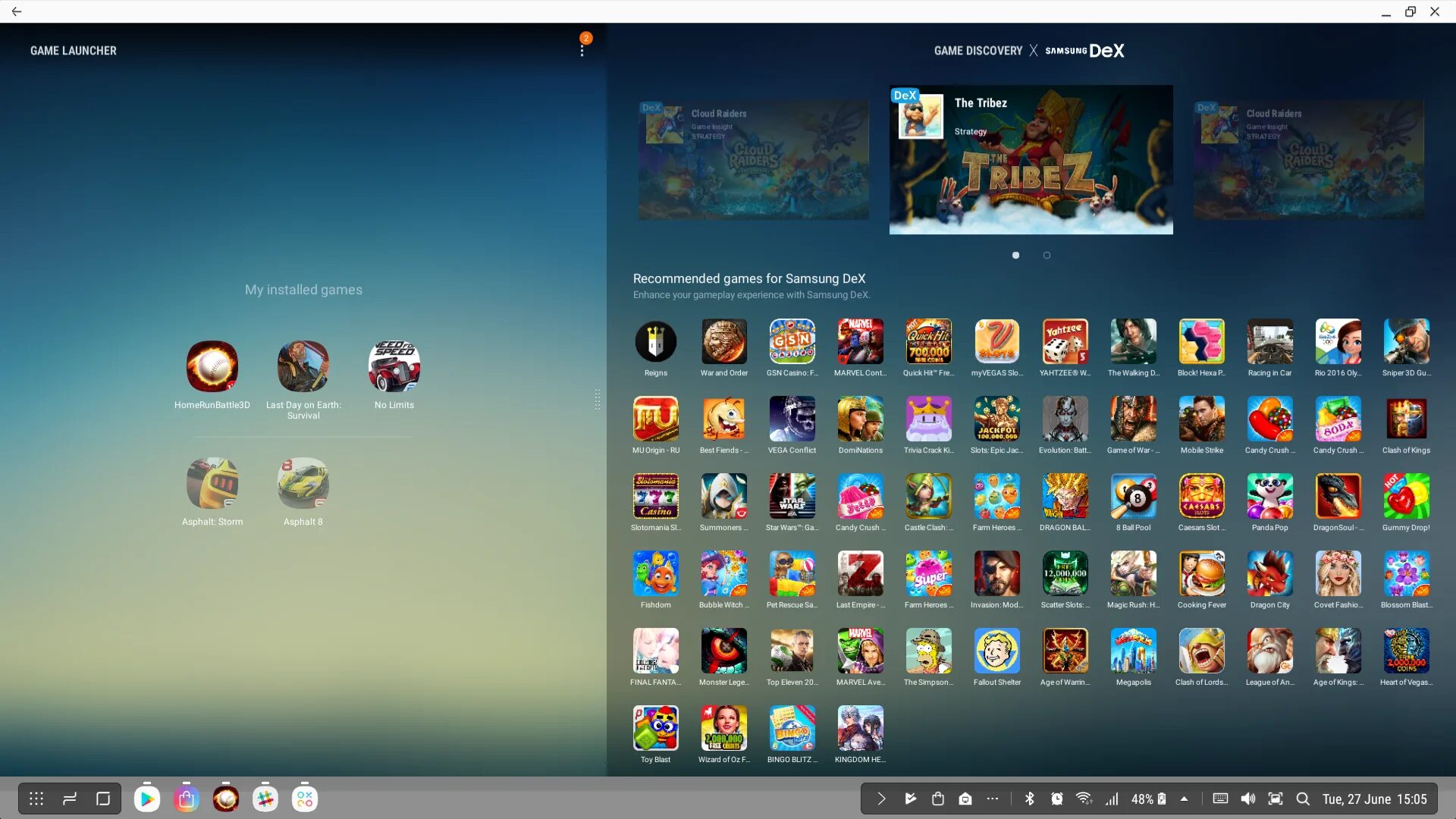Open the Google Play Store icon

click(x=147, y=798)
